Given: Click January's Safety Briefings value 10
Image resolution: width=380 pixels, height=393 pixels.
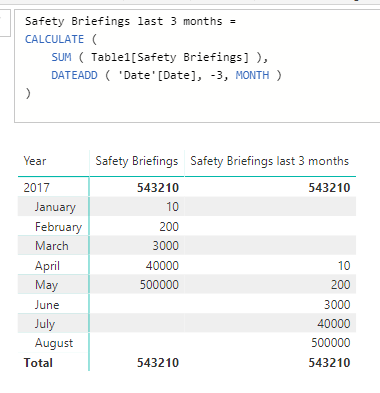Looking at the screenshot, I should click(x=173, y=207).
